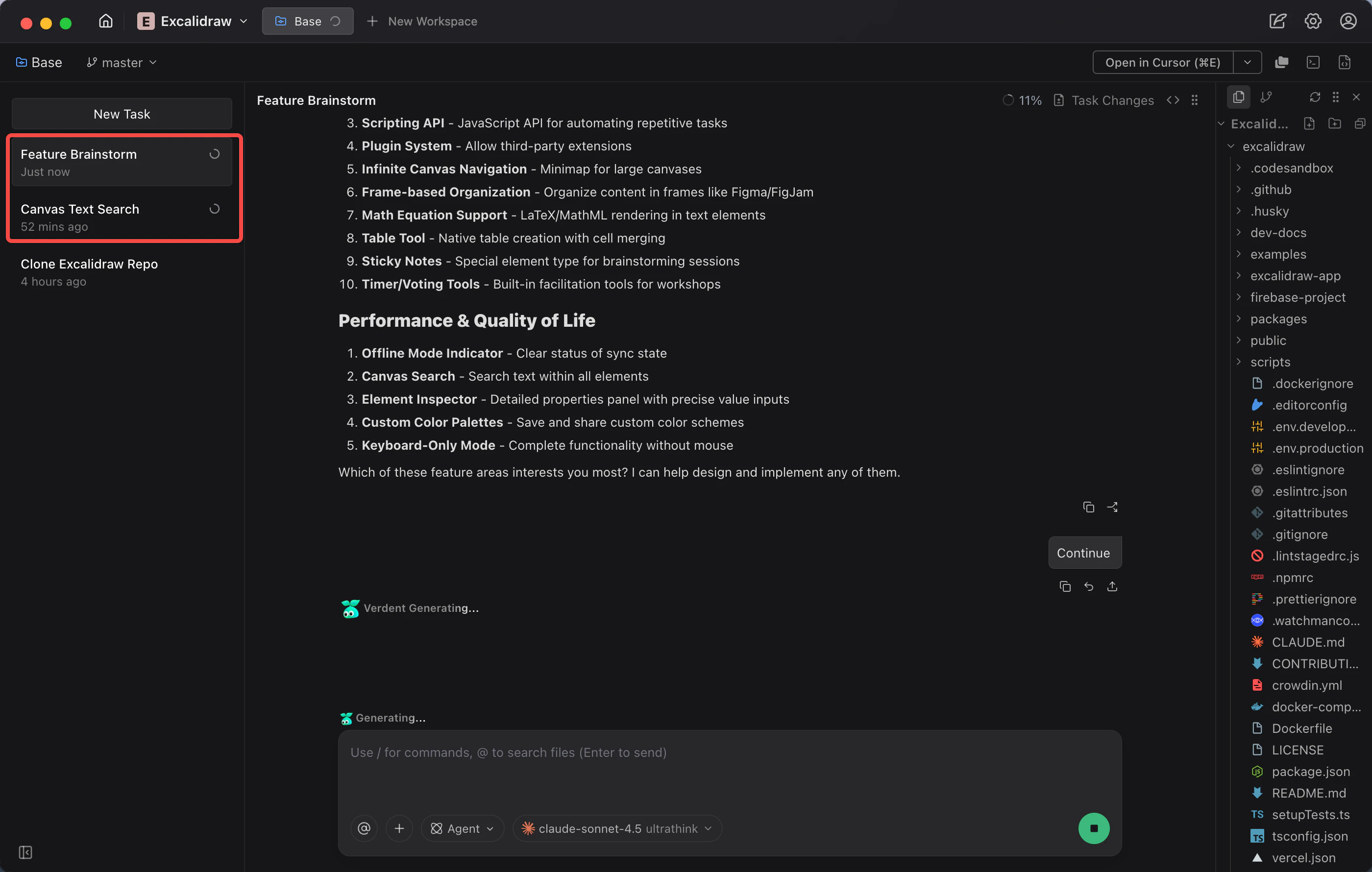This screenshot has height=872, width=1372.
Task: View Task Changes
Action: [x=1103, y=100]
